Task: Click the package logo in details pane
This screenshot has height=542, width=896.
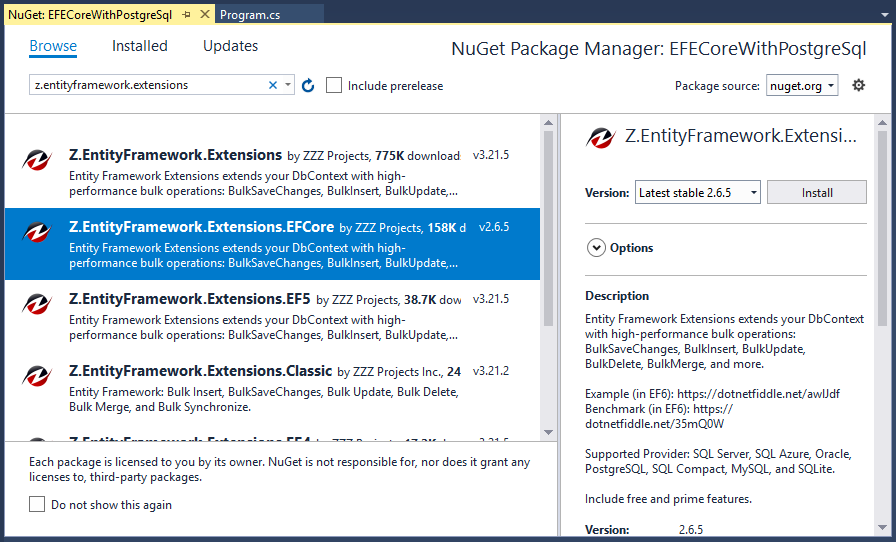Action: click(601, 138)
